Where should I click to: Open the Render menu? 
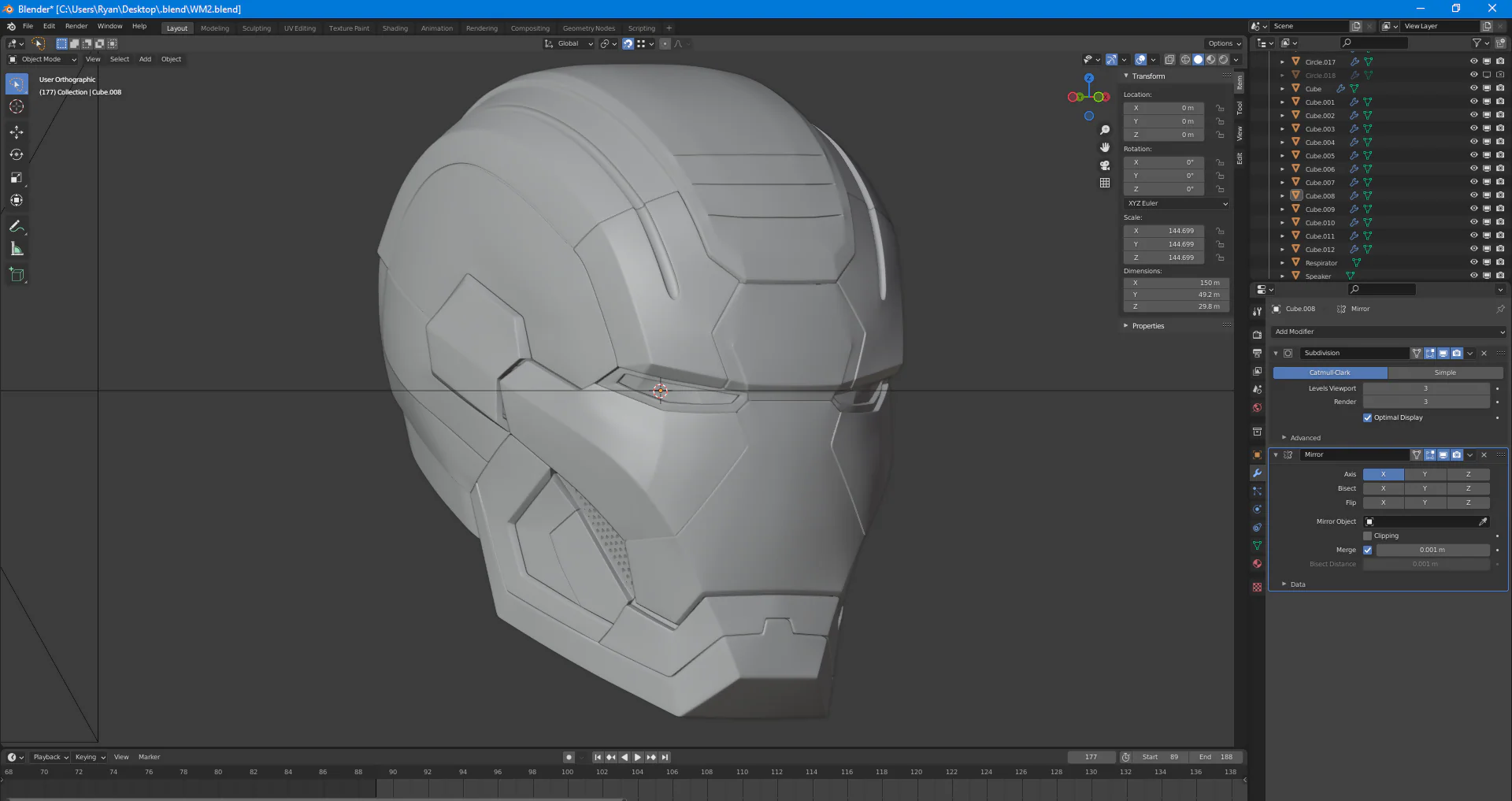[76, 26]
